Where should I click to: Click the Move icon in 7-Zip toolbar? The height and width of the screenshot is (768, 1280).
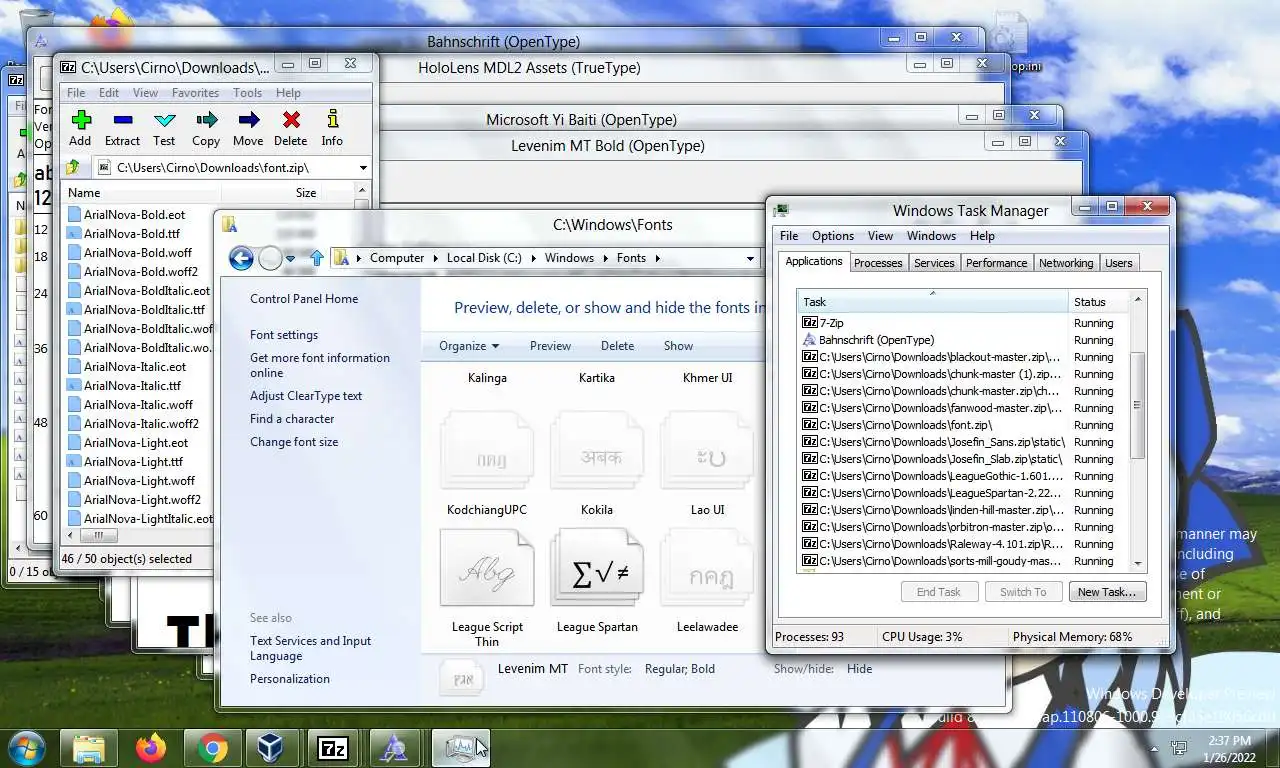click(x=248, y=121)
